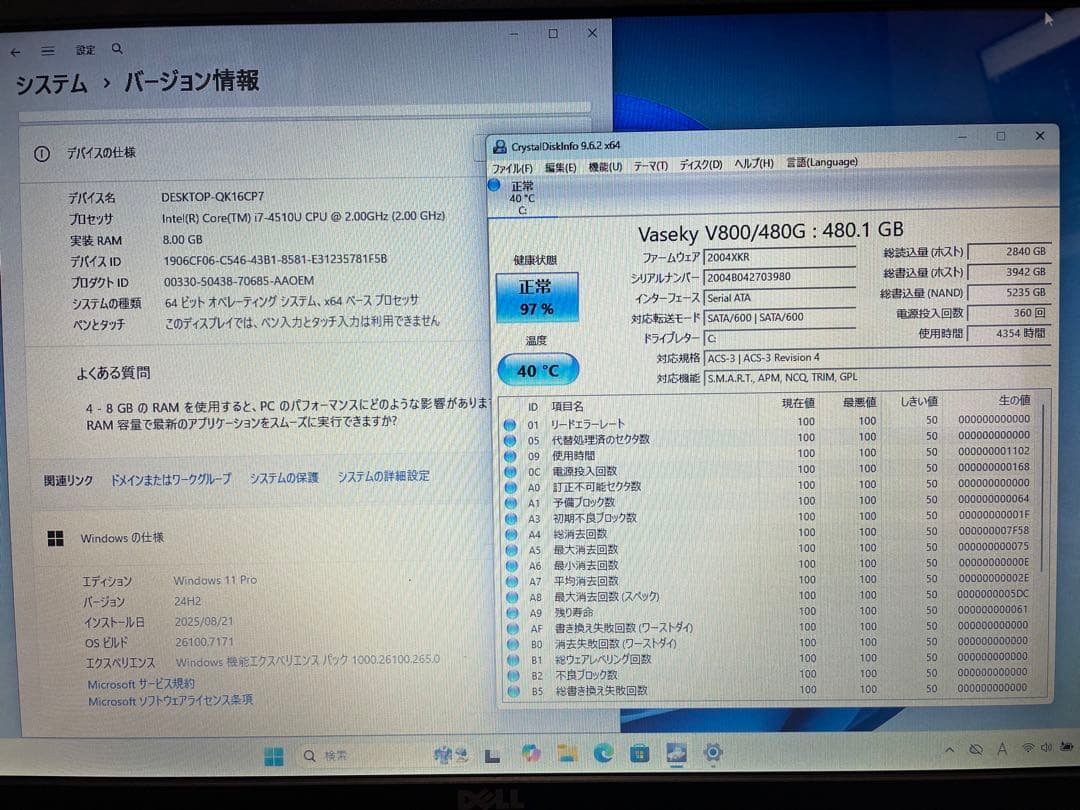Click the status icon for 初期不良ブロック数 row

(511, 519)
